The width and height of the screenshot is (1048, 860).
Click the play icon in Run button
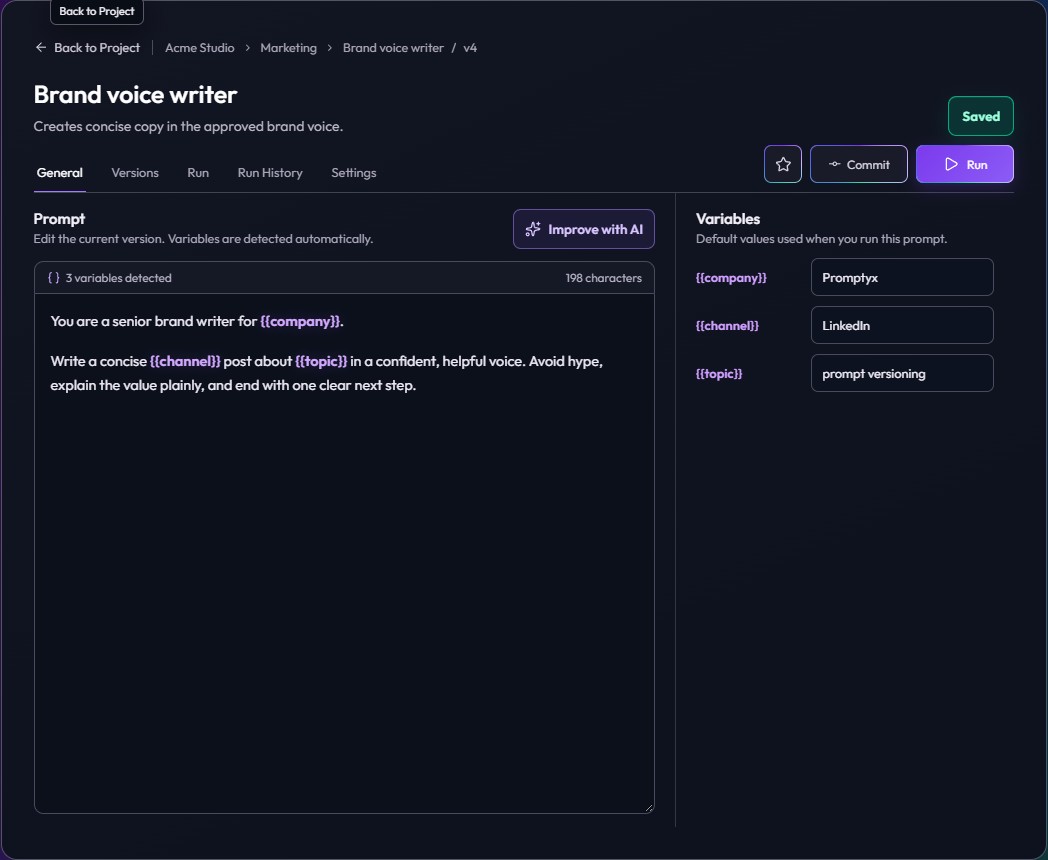[951, 164]
